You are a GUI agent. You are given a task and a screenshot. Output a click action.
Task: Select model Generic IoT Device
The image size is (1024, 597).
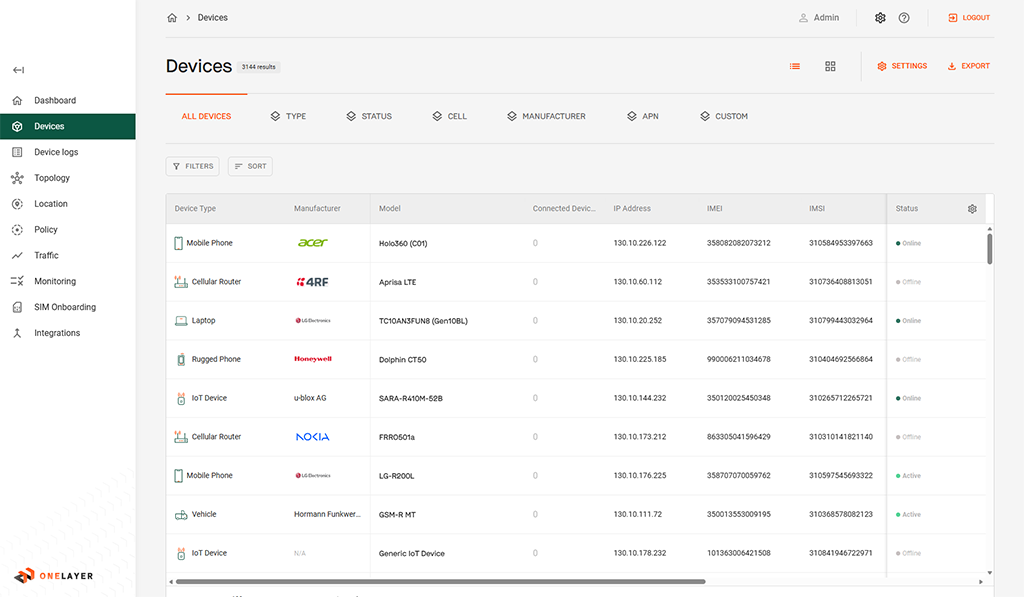411,553
